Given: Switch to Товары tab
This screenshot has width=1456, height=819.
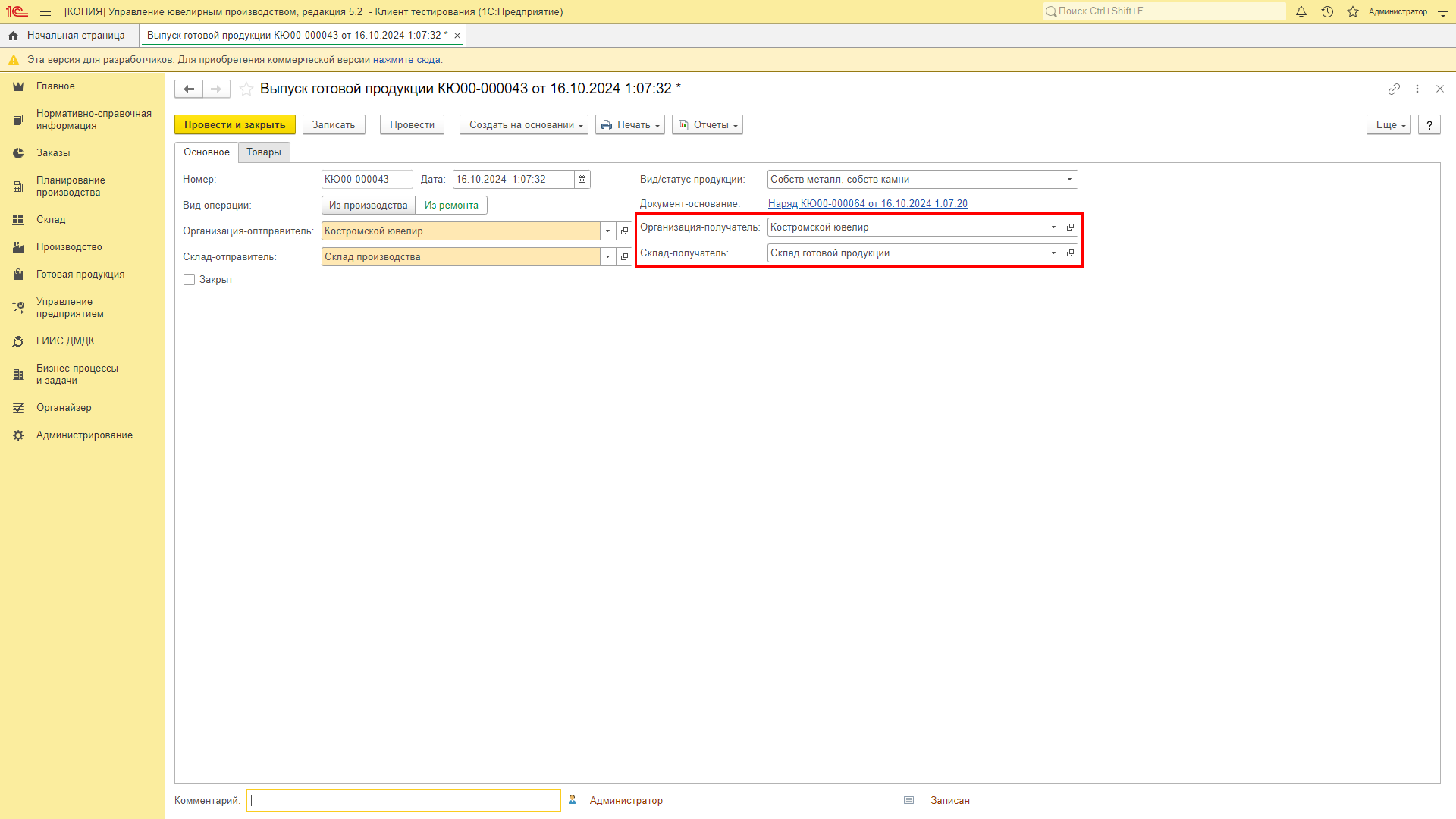Looking at the screenshot, I should point(264,152).
